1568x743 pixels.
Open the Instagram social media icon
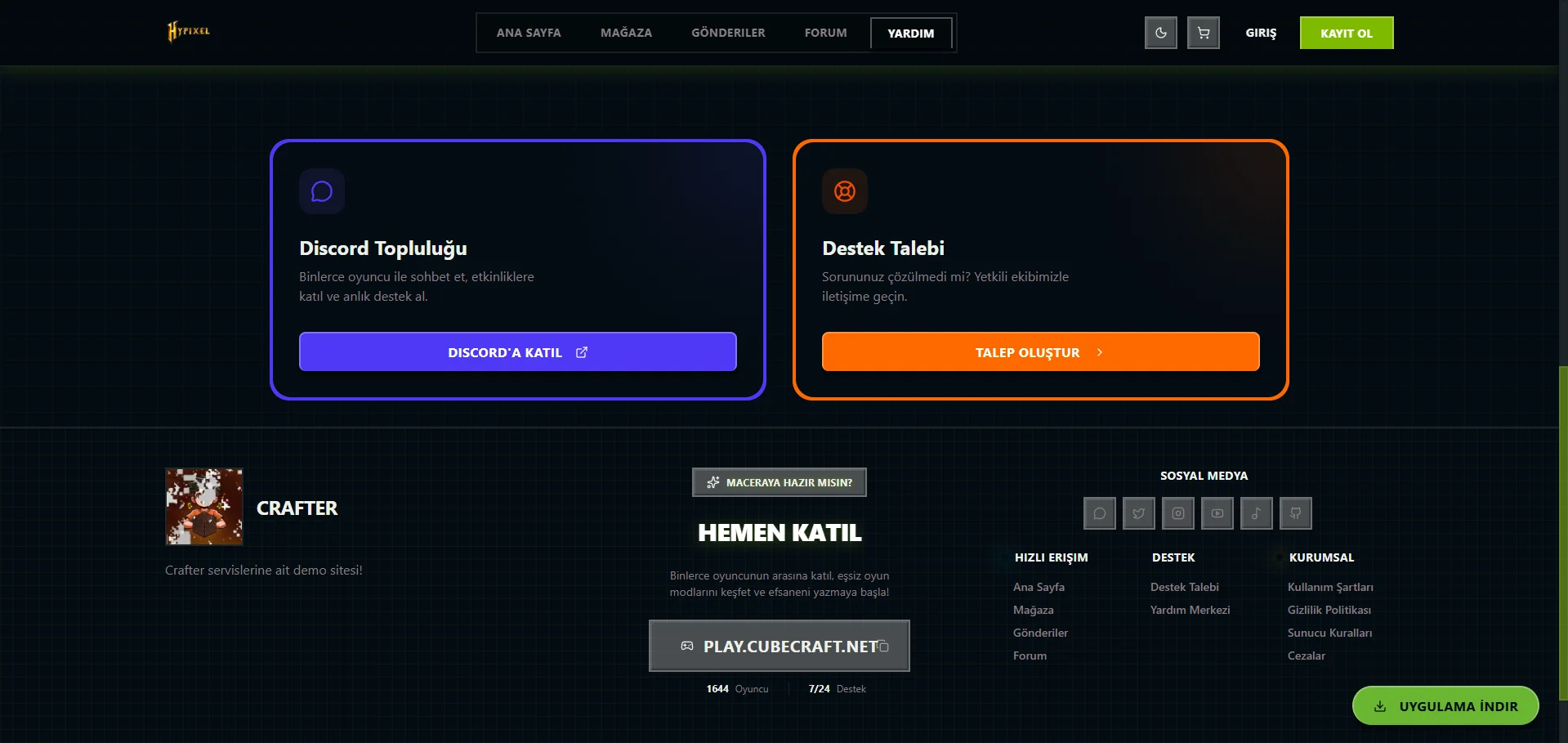1178,513
